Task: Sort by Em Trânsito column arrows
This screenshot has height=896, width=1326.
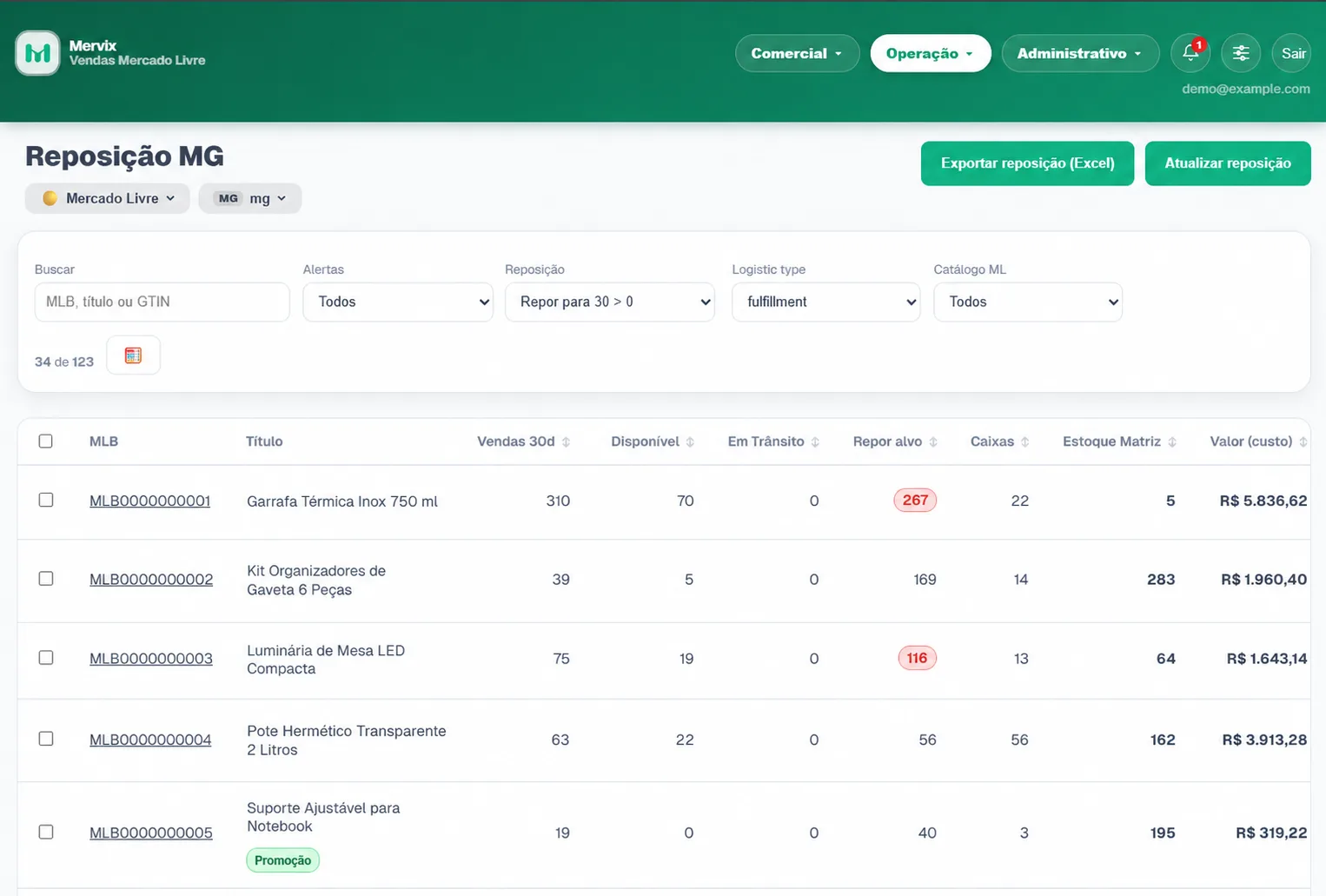Action: [815, 442]
